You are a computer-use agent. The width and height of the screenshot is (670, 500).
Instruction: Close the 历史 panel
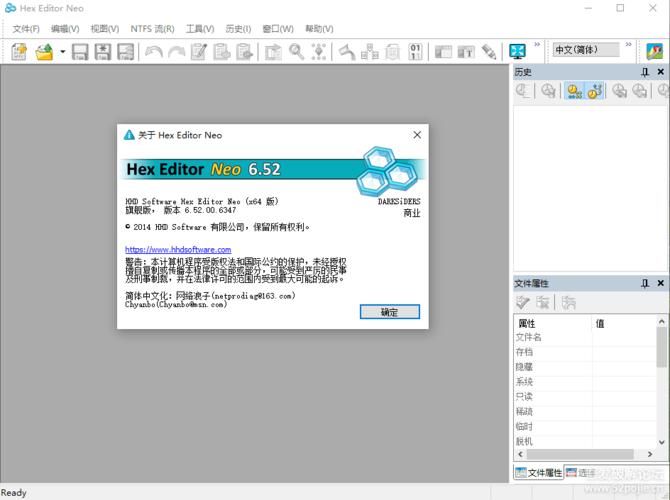pyautogui.click(x=661, y=72)
